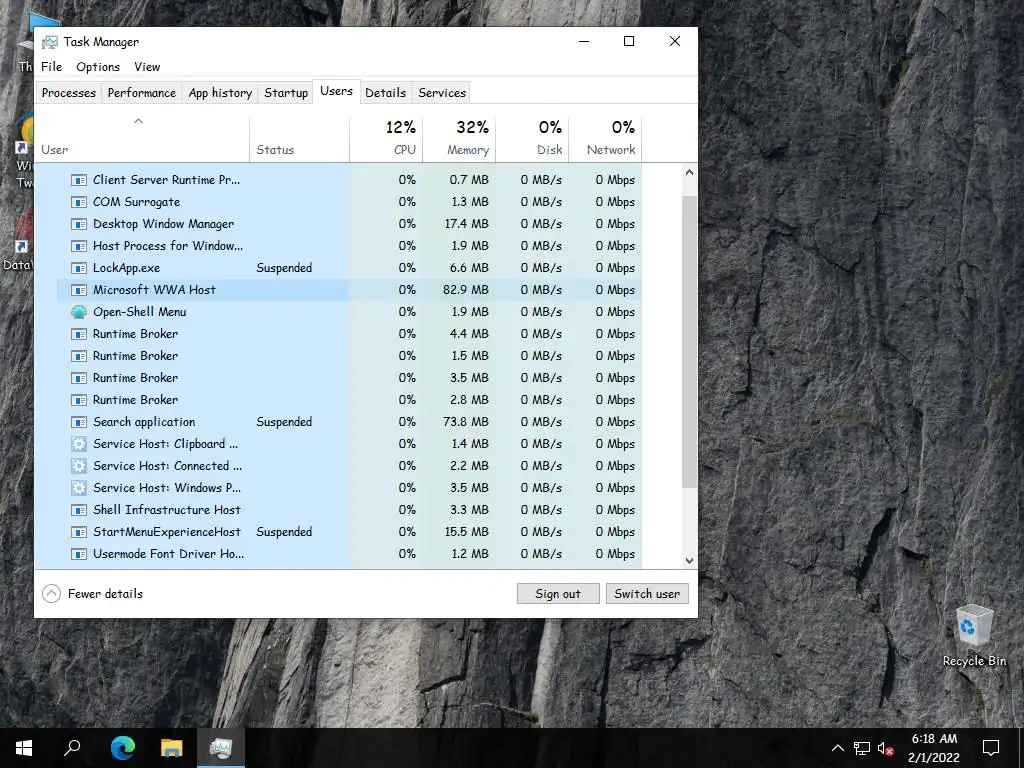Sort by the Status column header
This screenshot has height=768, width=1024.
coord(300,140)
